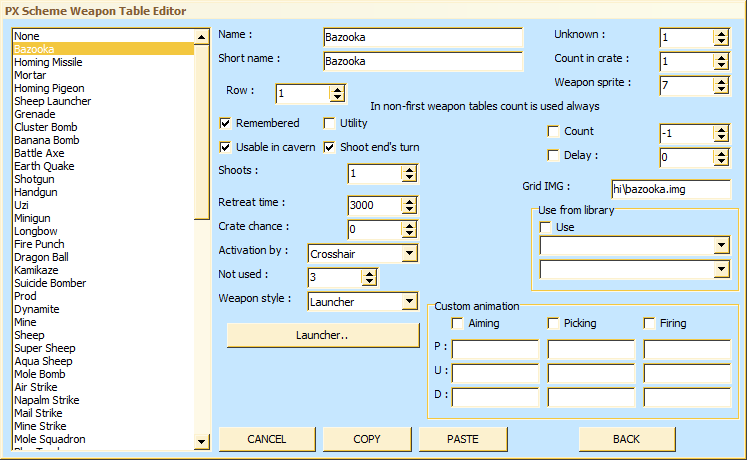747x460 pixels.
Task: Click the COPY button
Action: [367, 439]
